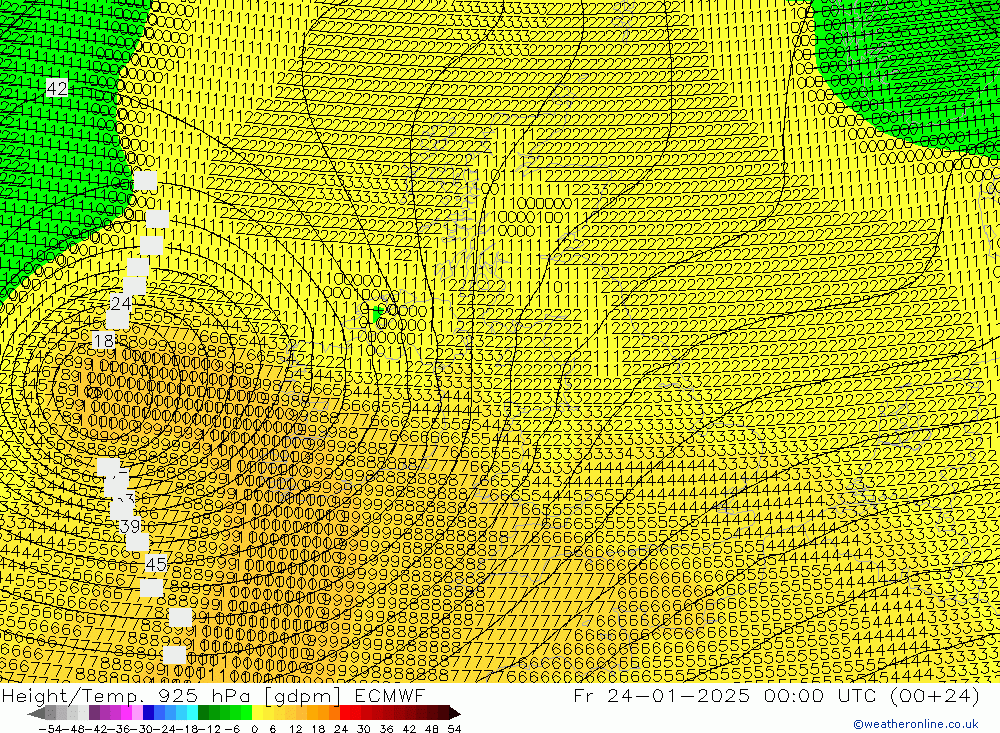Click the contour label 39 on the map
Viewport: 1000px width, 733px height.
[x=129, y=526]
